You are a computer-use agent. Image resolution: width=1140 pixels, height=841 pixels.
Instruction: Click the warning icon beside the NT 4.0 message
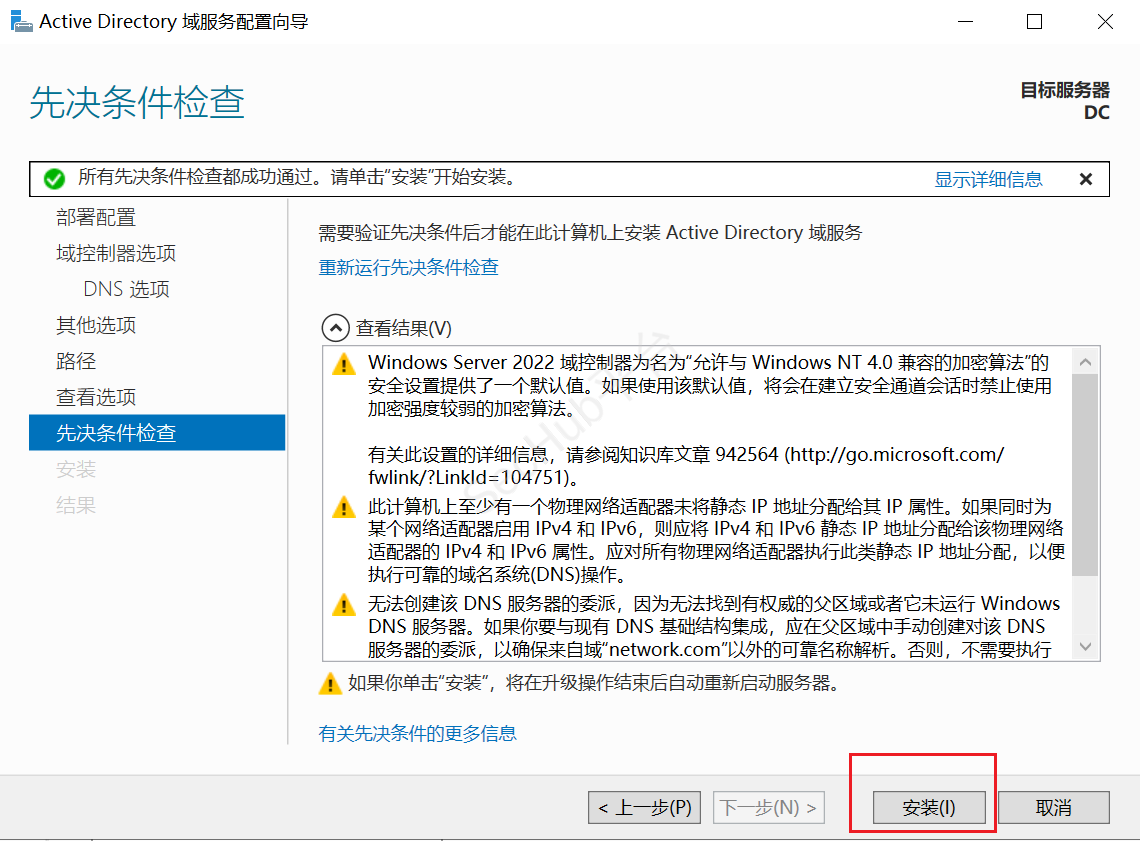pyautogui.click(x=343, y=365)
